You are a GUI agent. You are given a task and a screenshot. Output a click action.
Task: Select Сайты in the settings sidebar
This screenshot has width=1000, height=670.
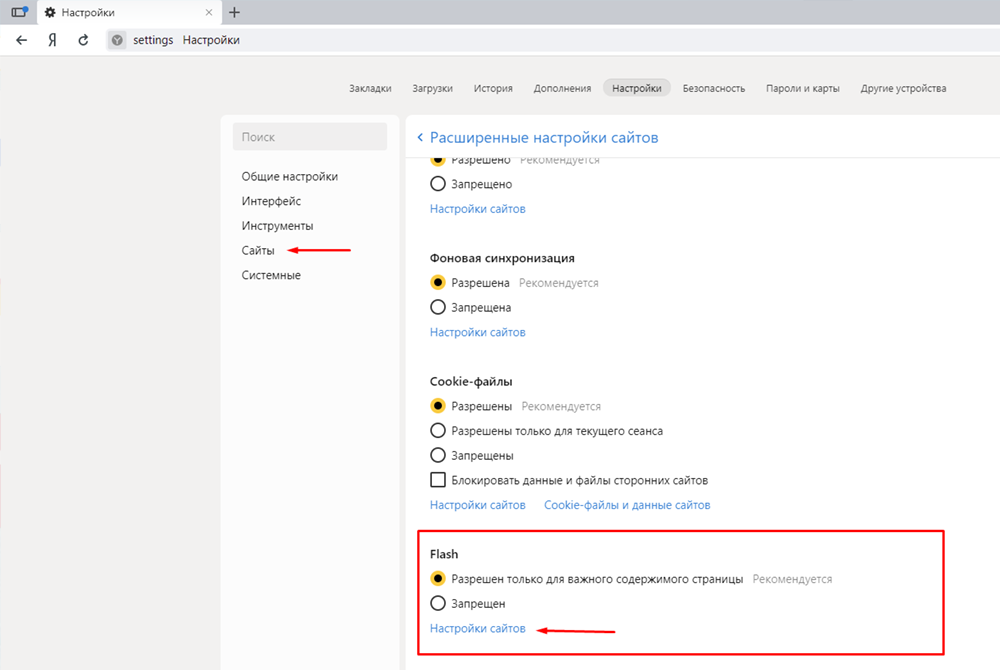(x=258, y=250)
